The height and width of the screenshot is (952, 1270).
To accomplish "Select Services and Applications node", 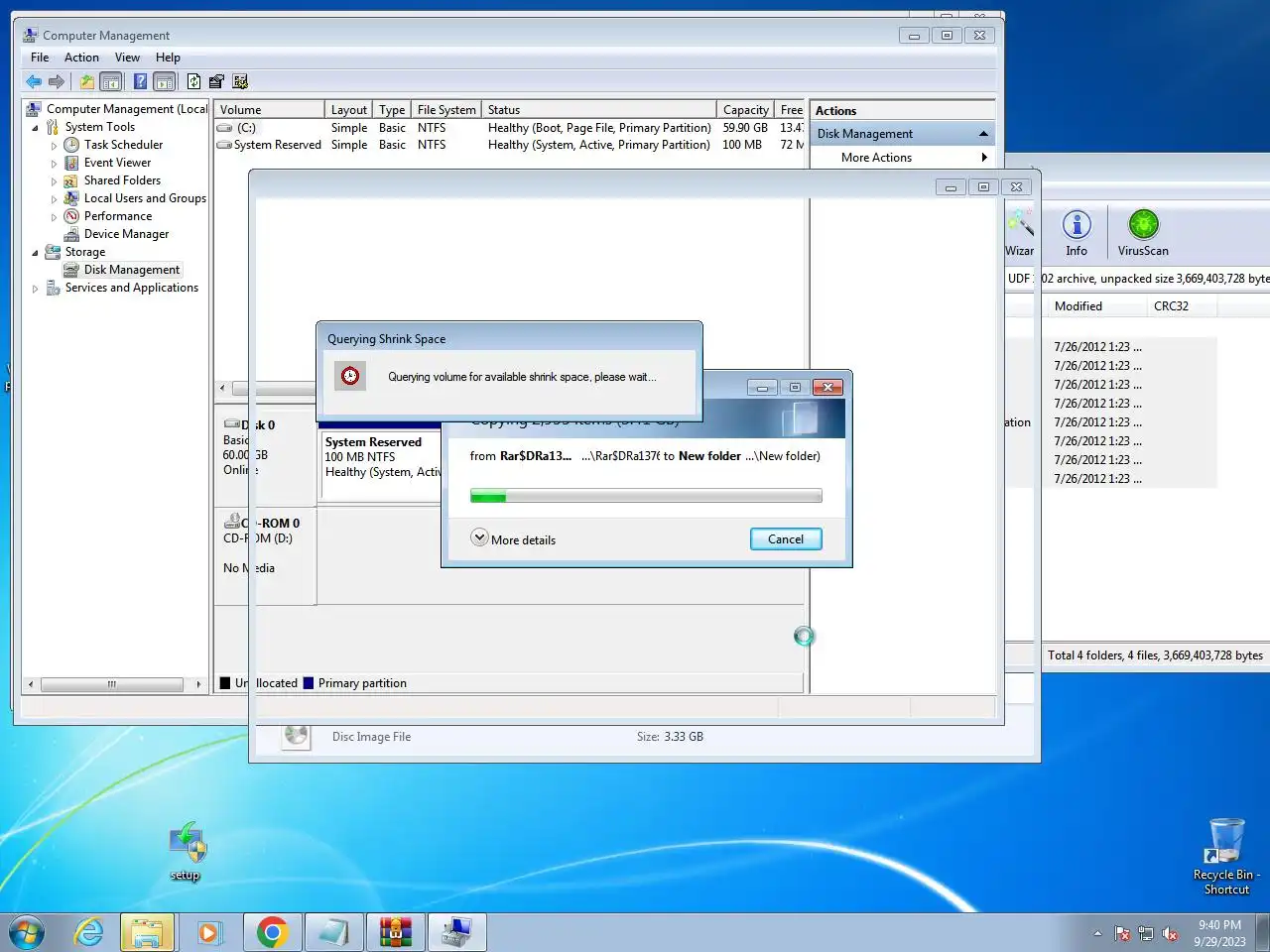I will click(x=131, y=288).
